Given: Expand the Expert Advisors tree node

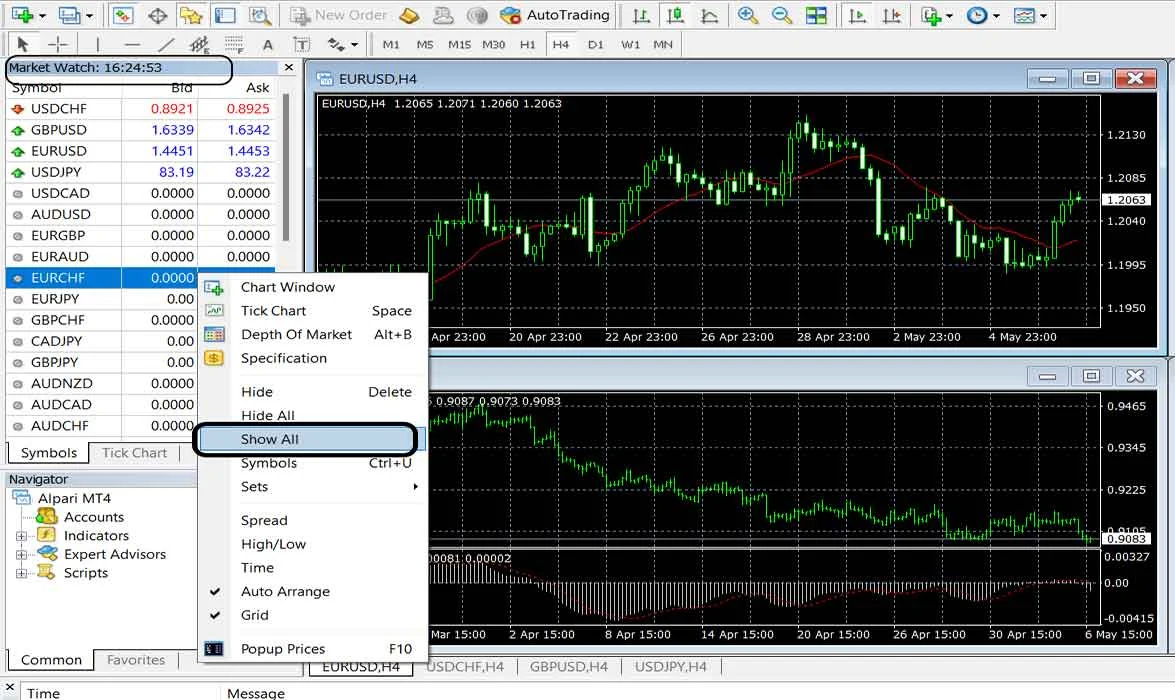Looking at the screenshot, I should [21, 555].
